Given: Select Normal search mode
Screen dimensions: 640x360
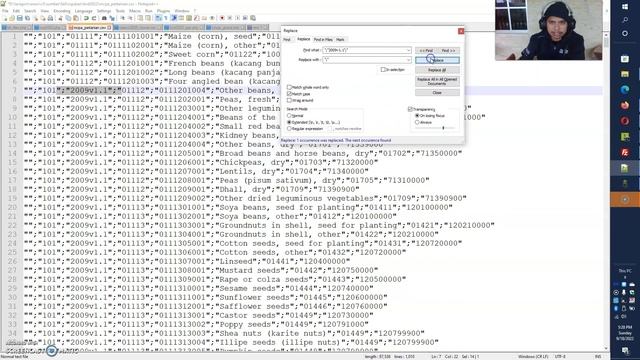Looking at the screenshot, I should pos(289,116).
